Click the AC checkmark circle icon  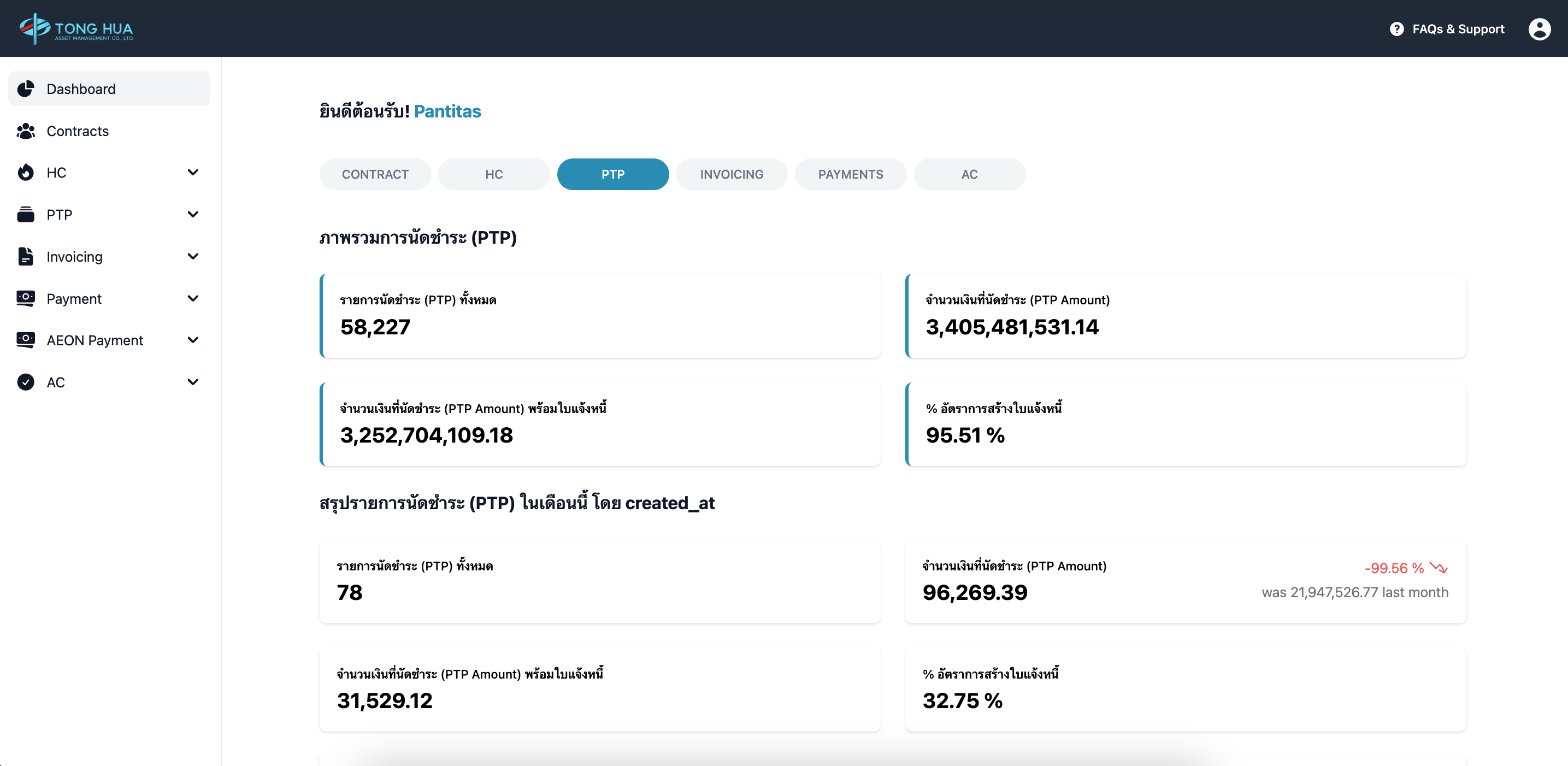coord(26,382)
